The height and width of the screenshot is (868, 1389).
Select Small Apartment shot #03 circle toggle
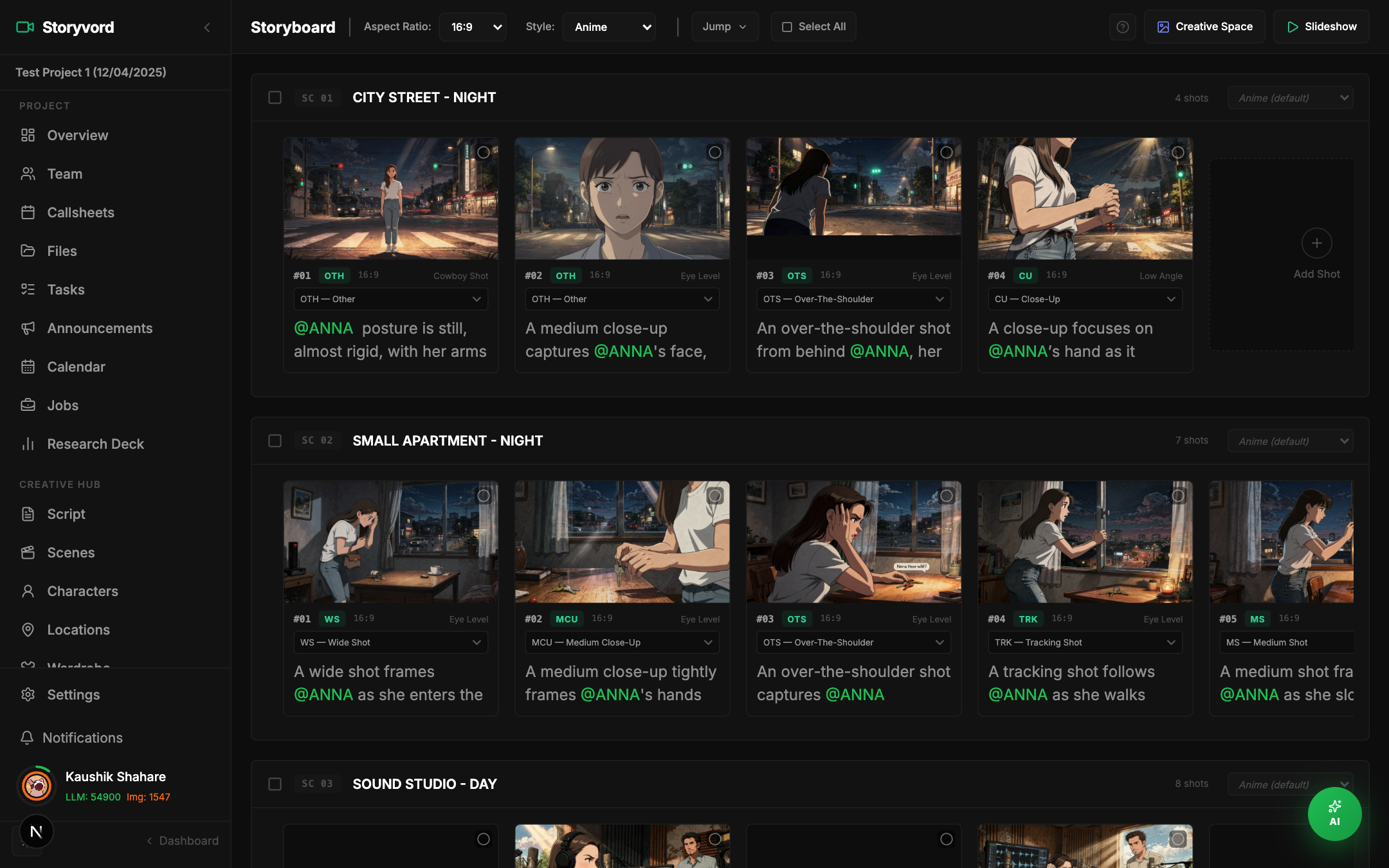tap(947, 496)
